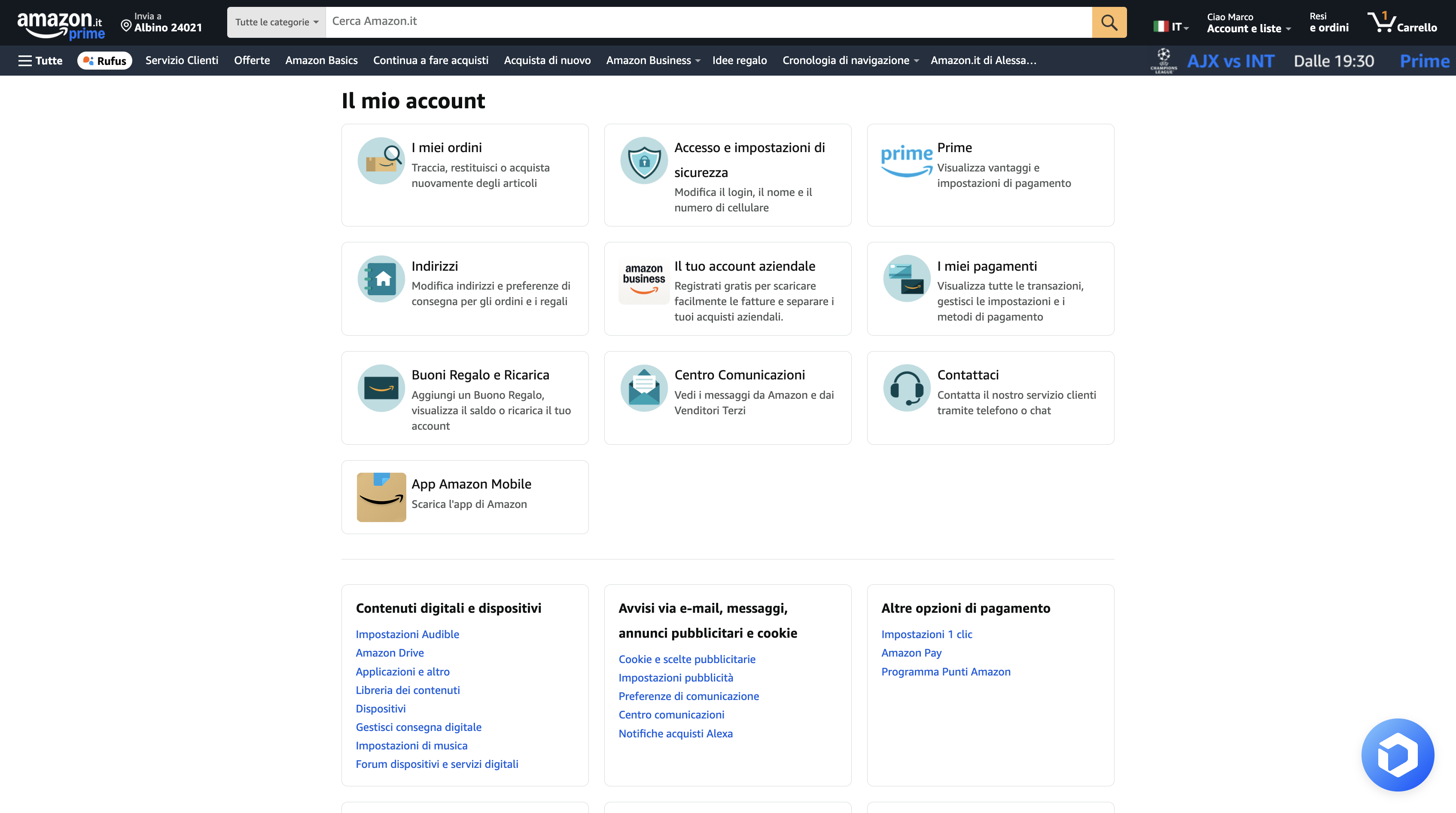This screenshot has width=1456, height=813.
Task: Click Centro comunicazioni link in Avvisi
Action: pos(671,715)
